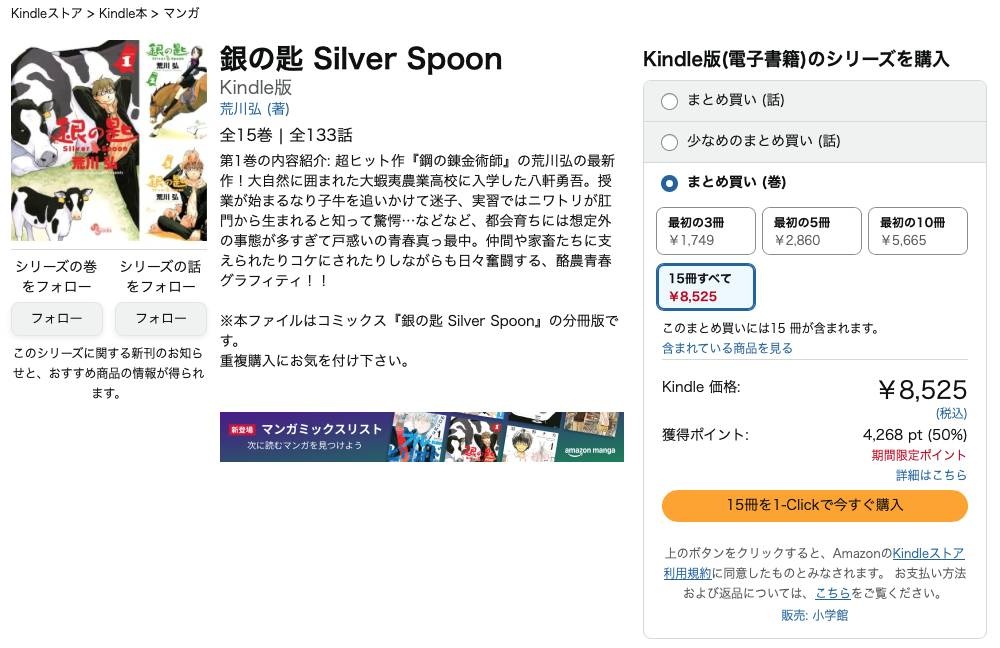Click the マンガミックスリスト banner
1000x648 pixels.
coord(421,437)
